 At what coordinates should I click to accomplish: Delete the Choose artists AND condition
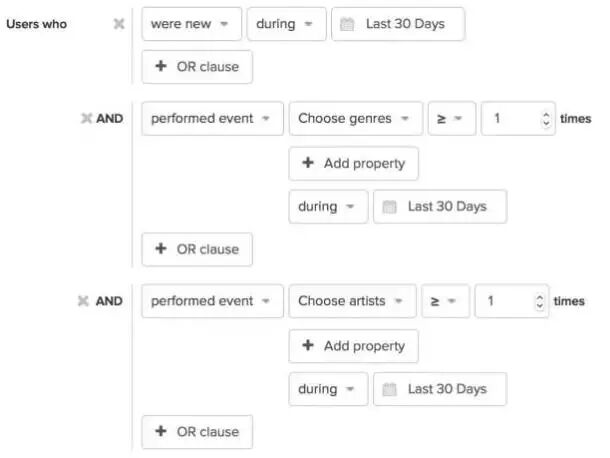point(83,301)
